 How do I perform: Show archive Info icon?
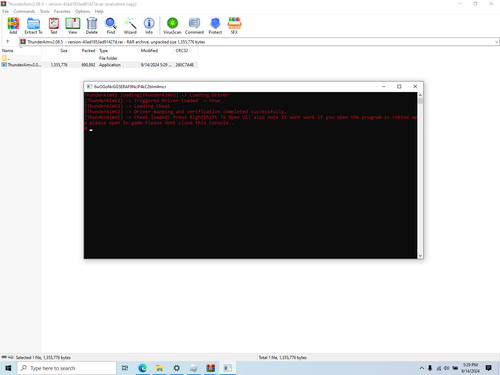pos(149,26)
